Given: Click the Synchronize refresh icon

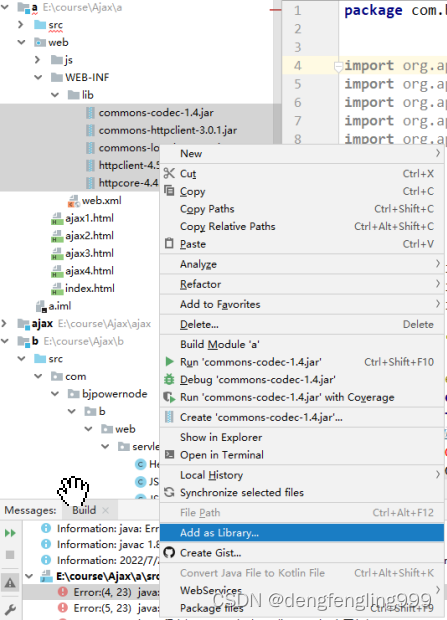Looking at the screenshot, I should [169, 492].
